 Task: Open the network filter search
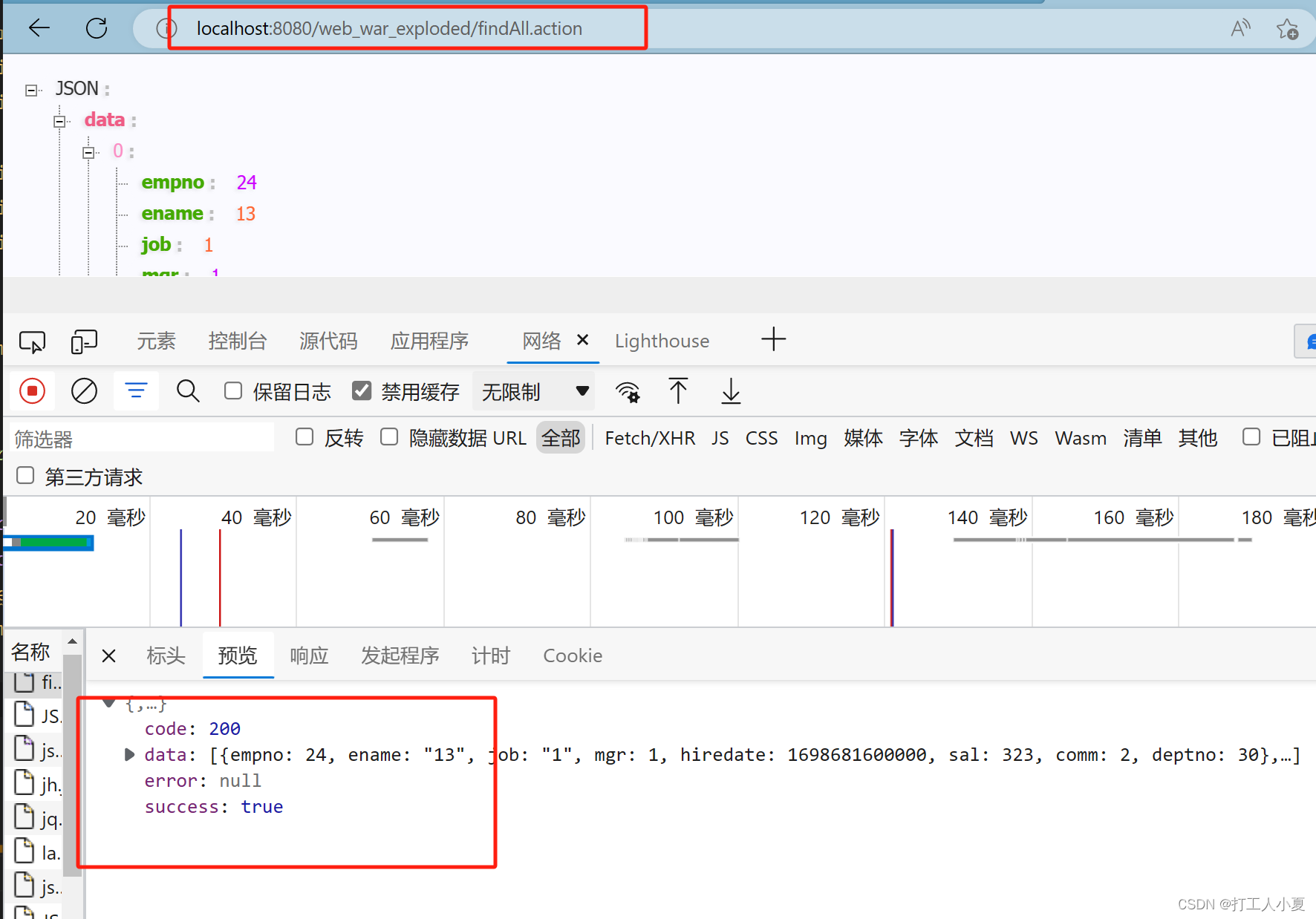coord(188,391)
